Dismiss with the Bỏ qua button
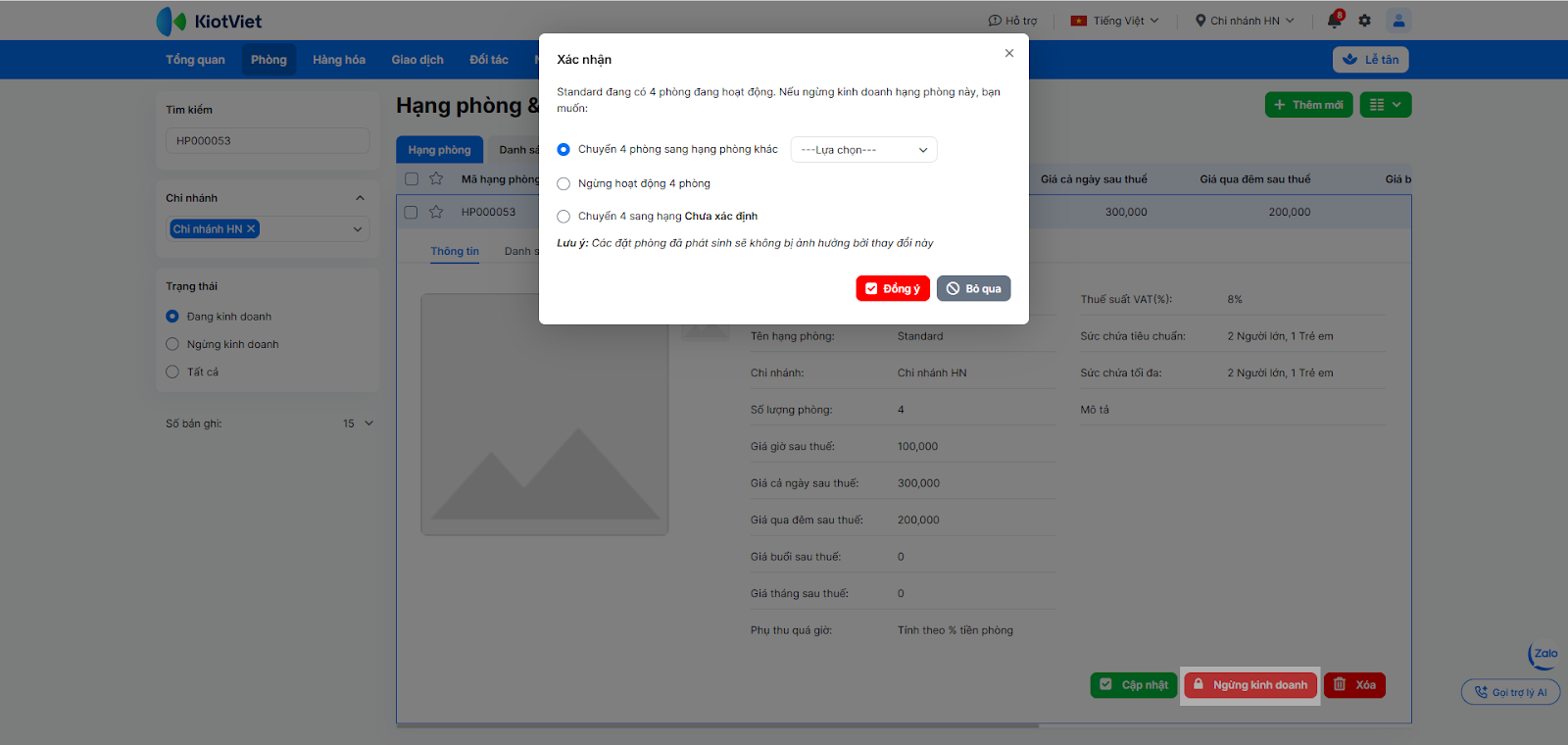 click(x=973, y=289)
